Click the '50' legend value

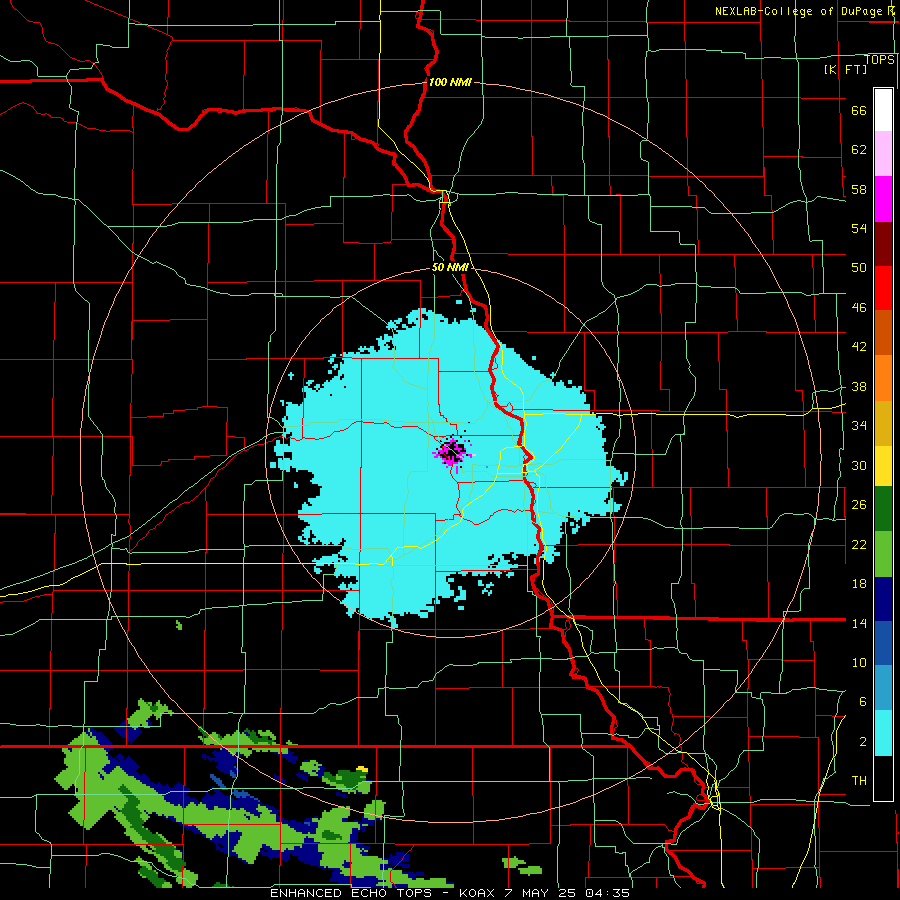[x=859, y=267]
